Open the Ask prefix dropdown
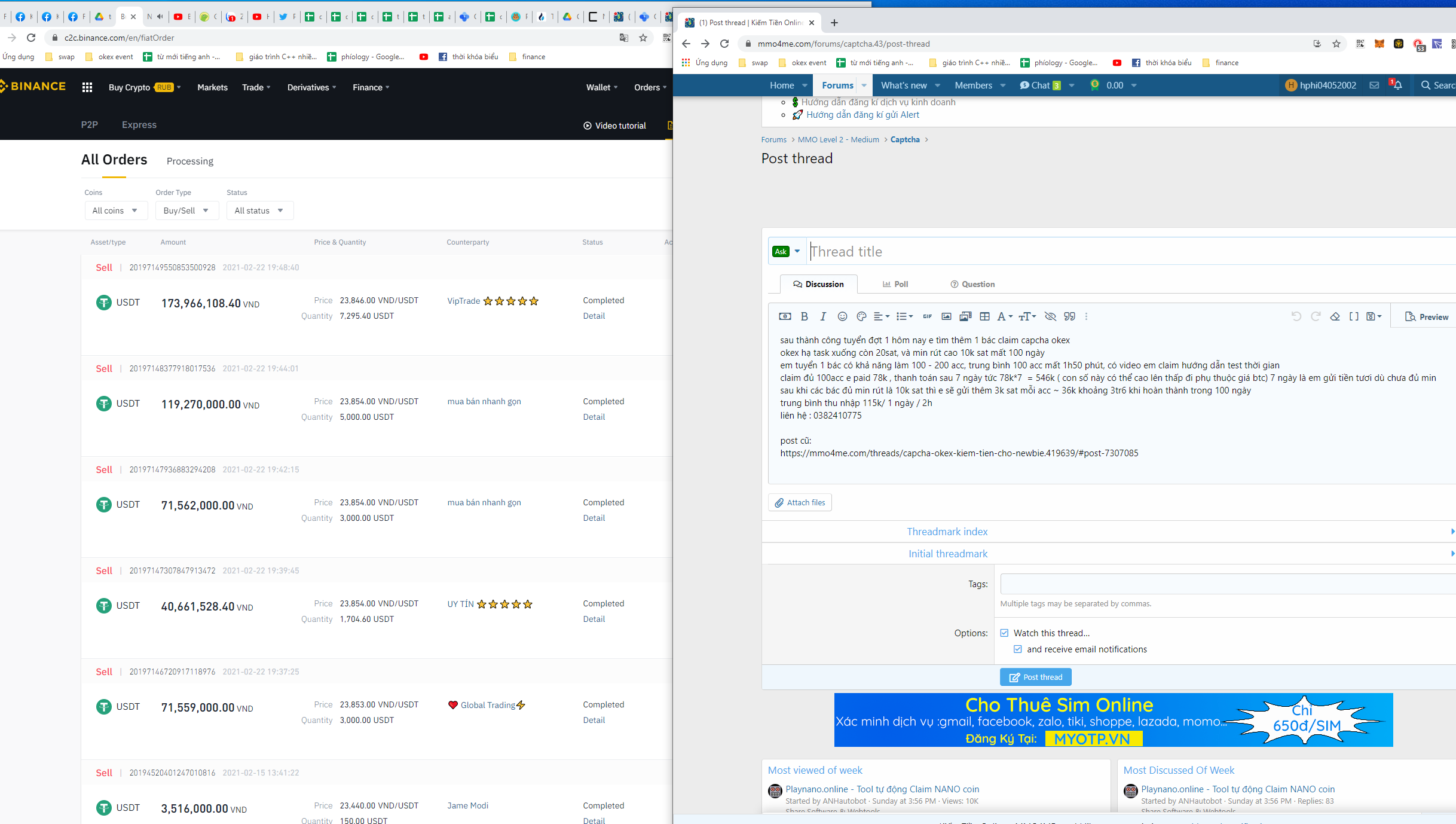 coord(786,252)
